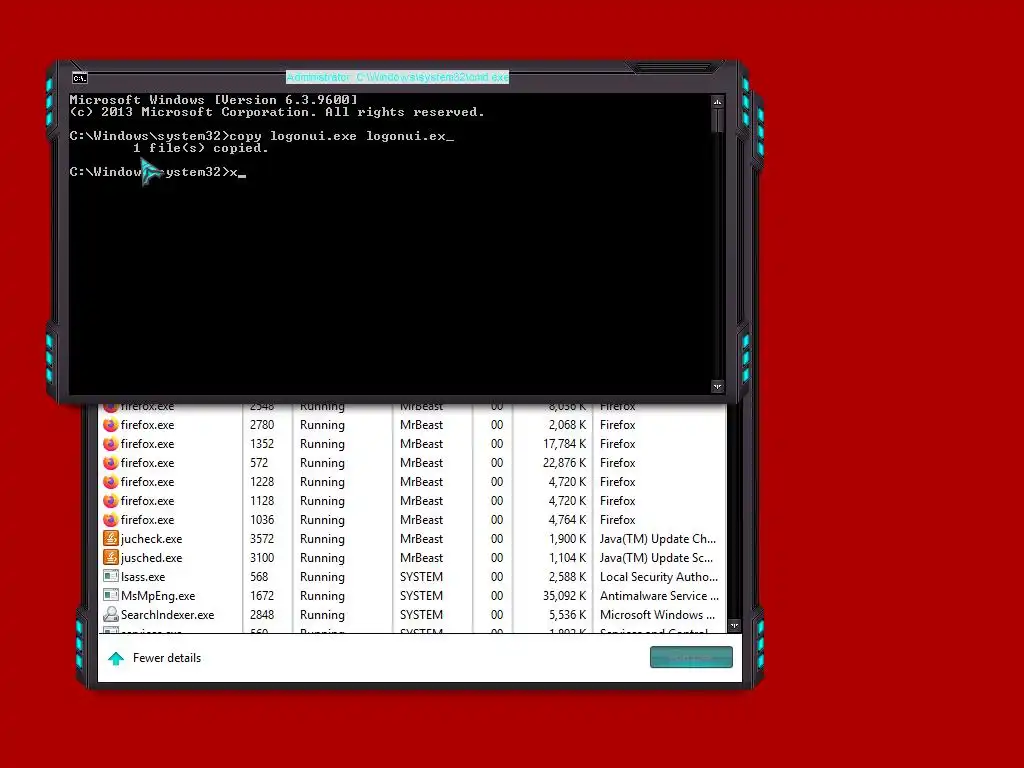Click the Command Prompt scroll up arrow
The width and height of the screenshot is (1024, 768).
click(x=718, y=102)
